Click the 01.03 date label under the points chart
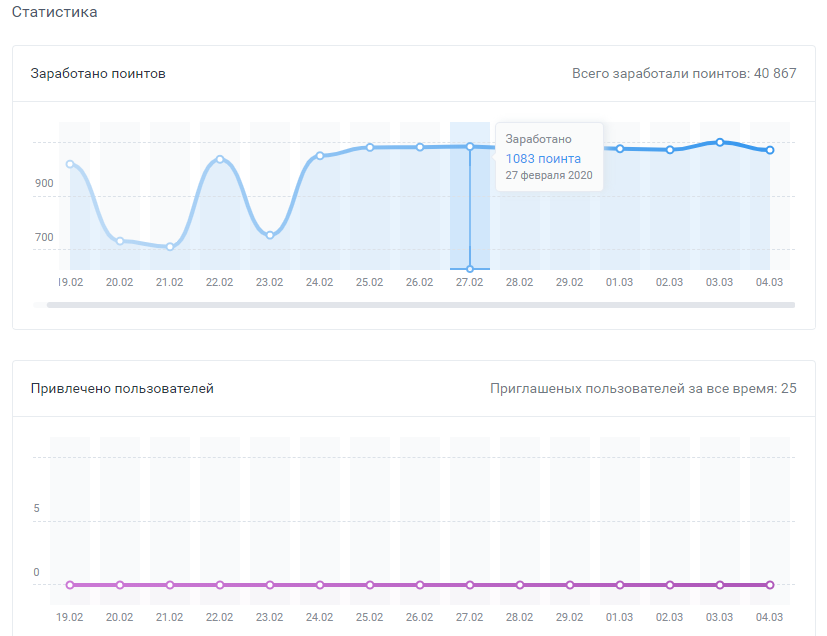This screenshot has height=636, width=827. point(619,282)
